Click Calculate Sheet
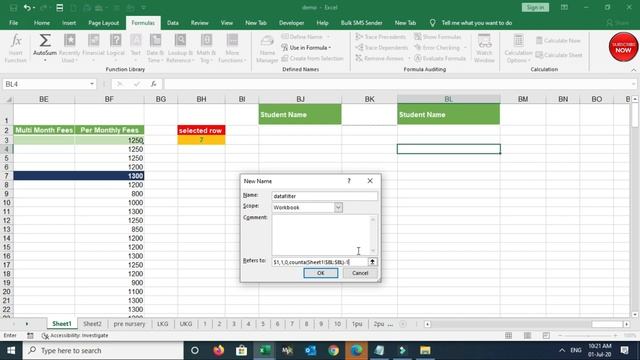This screenshot has width=640, height=360. point(559,55)
